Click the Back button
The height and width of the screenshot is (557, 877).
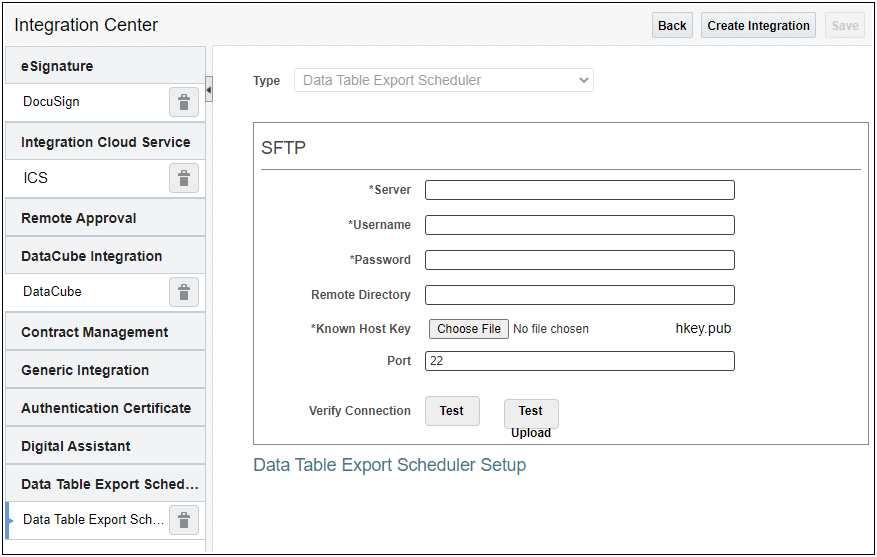coord(672,25)
